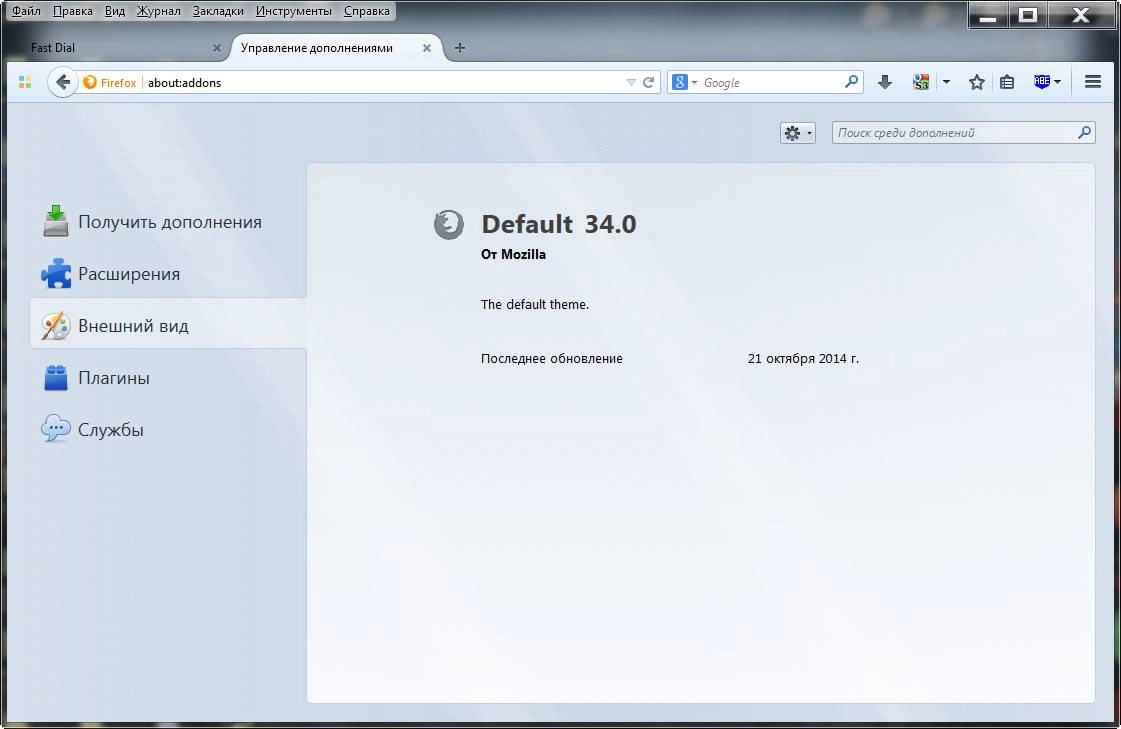Click the magnifier in Google search box
Screen dimensions: 1121x729
[x=851, y=81]
